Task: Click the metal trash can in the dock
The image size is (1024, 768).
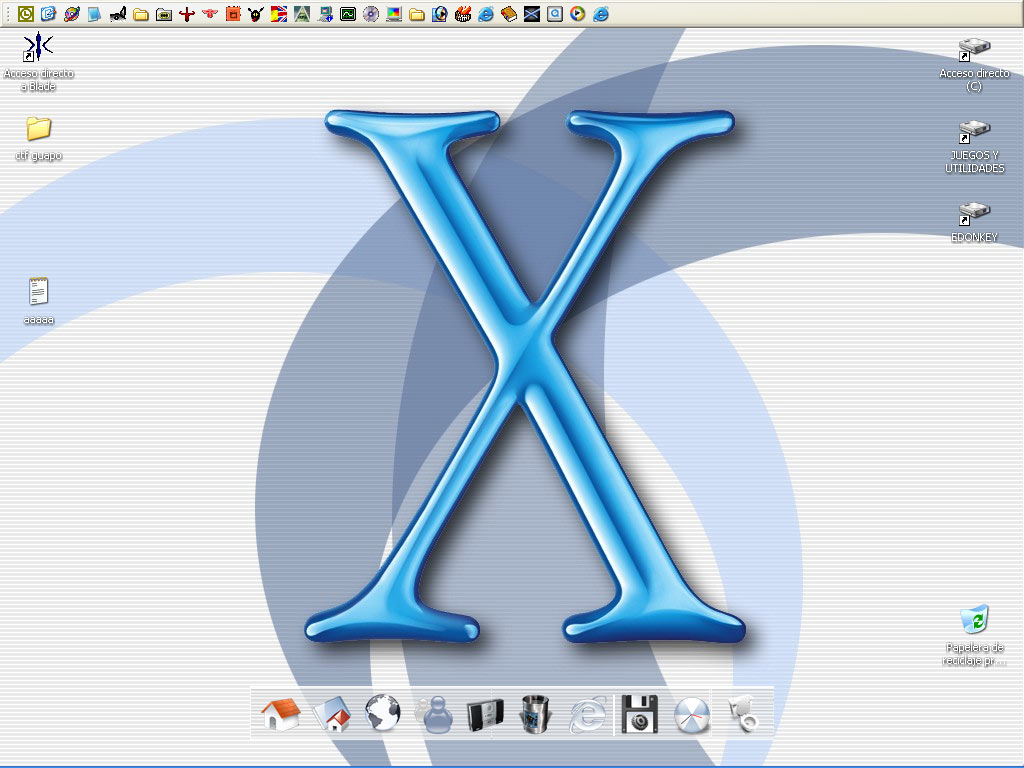Action: coord(537,715)
